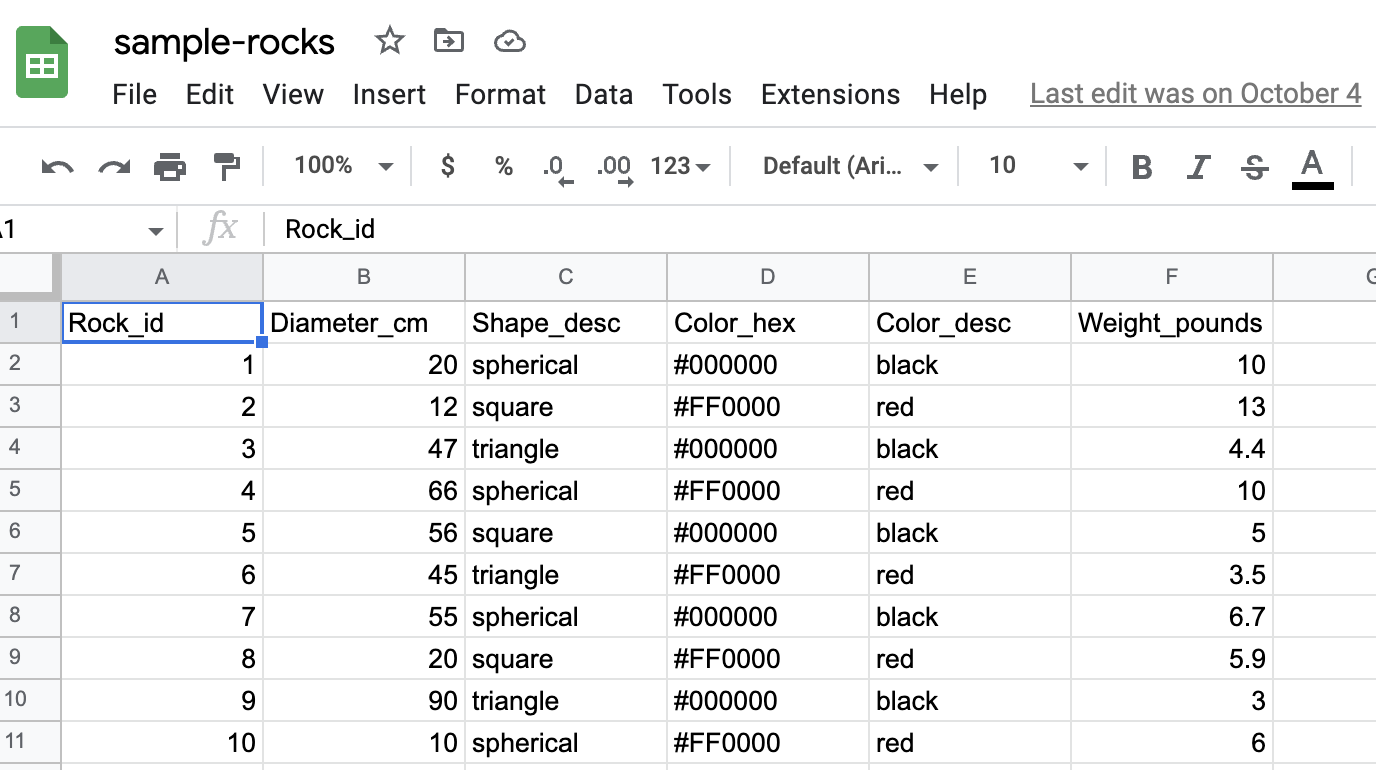Select the Rock_id cell with value 7
The width and height of the screenshot is (1376, 770).
[162, 616]
